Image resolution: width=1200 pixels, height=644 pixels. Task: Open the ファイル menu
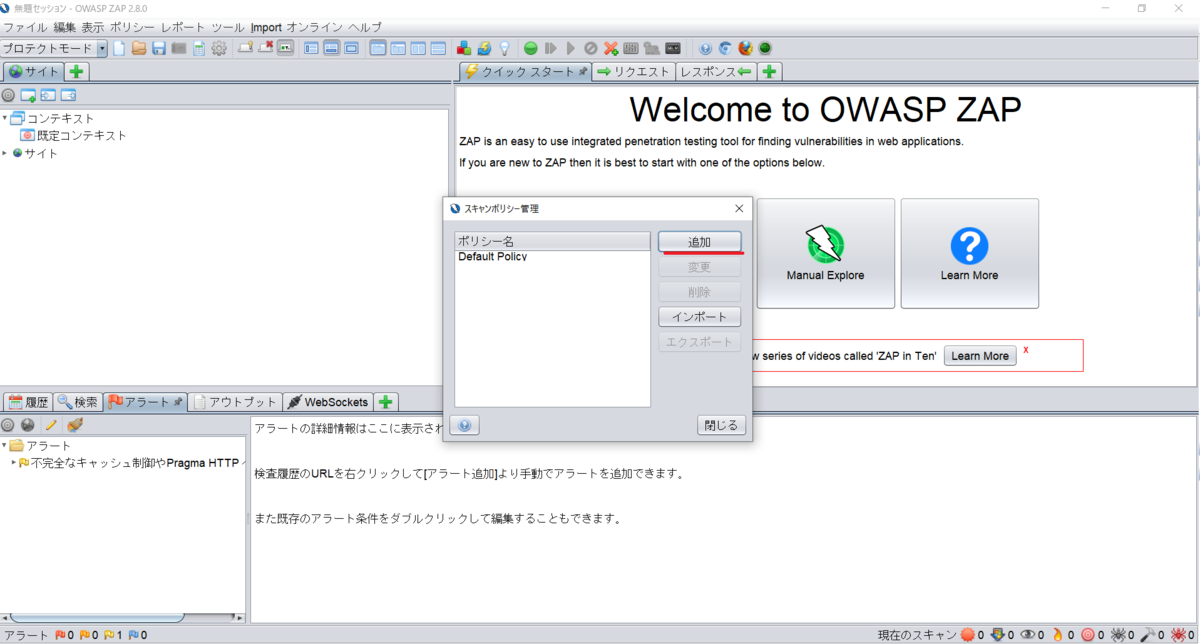click(26, 27)
